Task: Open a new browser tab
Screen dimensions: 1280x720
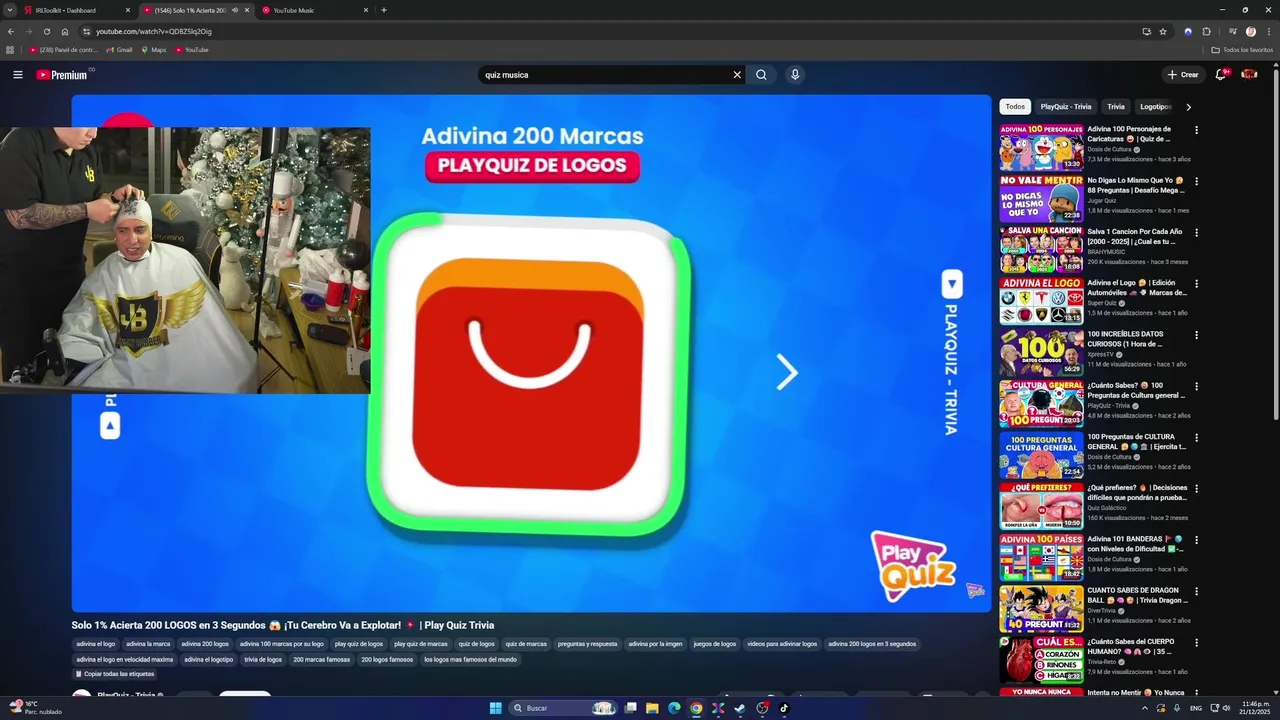Action: [384, 10]
